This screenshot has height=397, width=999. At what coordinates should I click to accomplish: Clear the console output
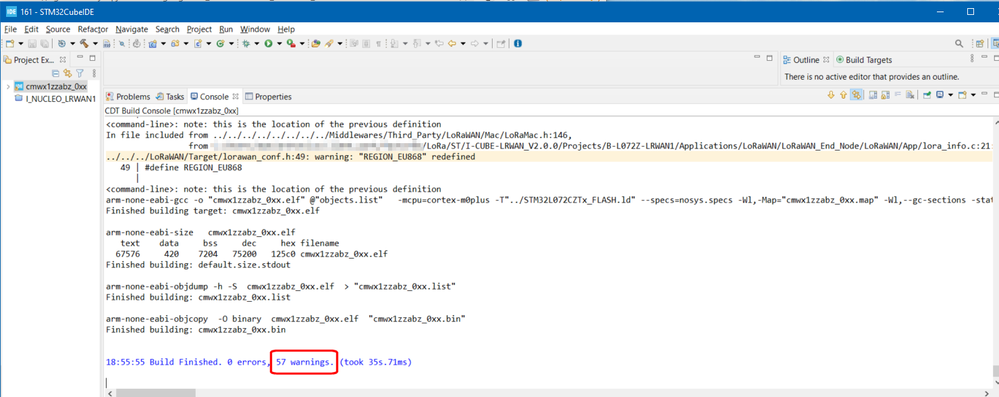click(x=910, y=95)
